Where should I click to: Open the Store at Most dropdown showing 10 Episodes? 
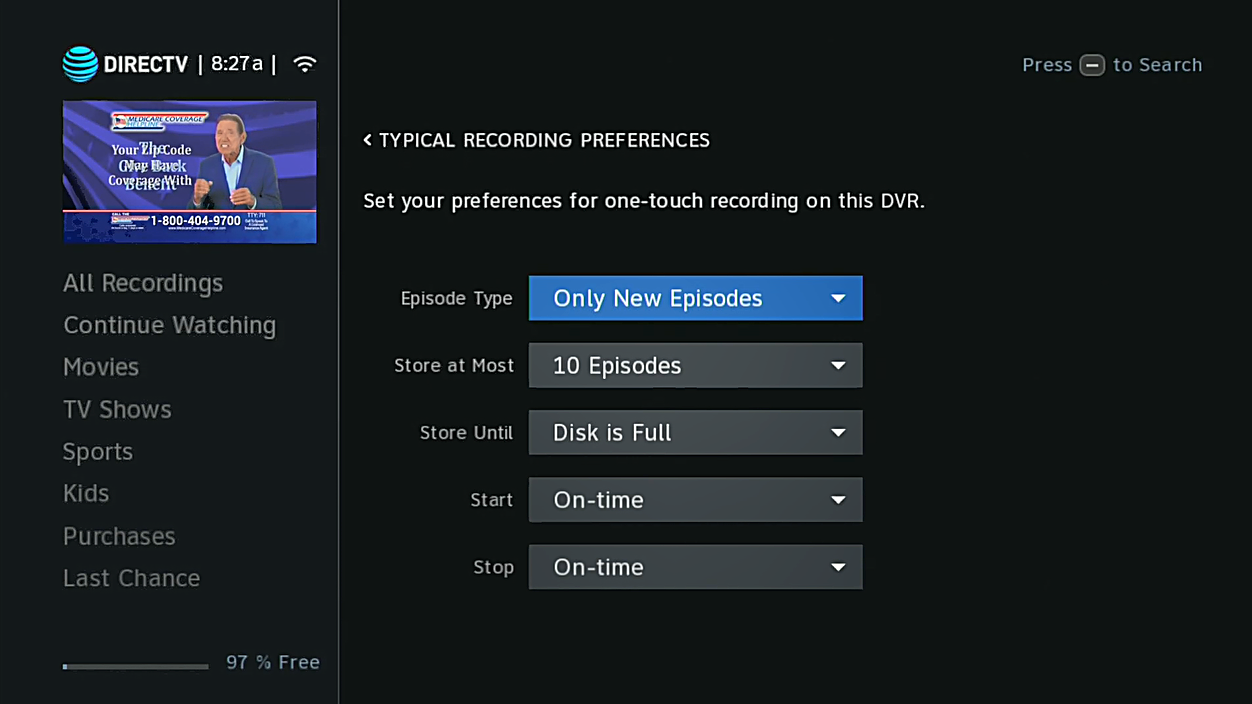[x=695, y=365]
